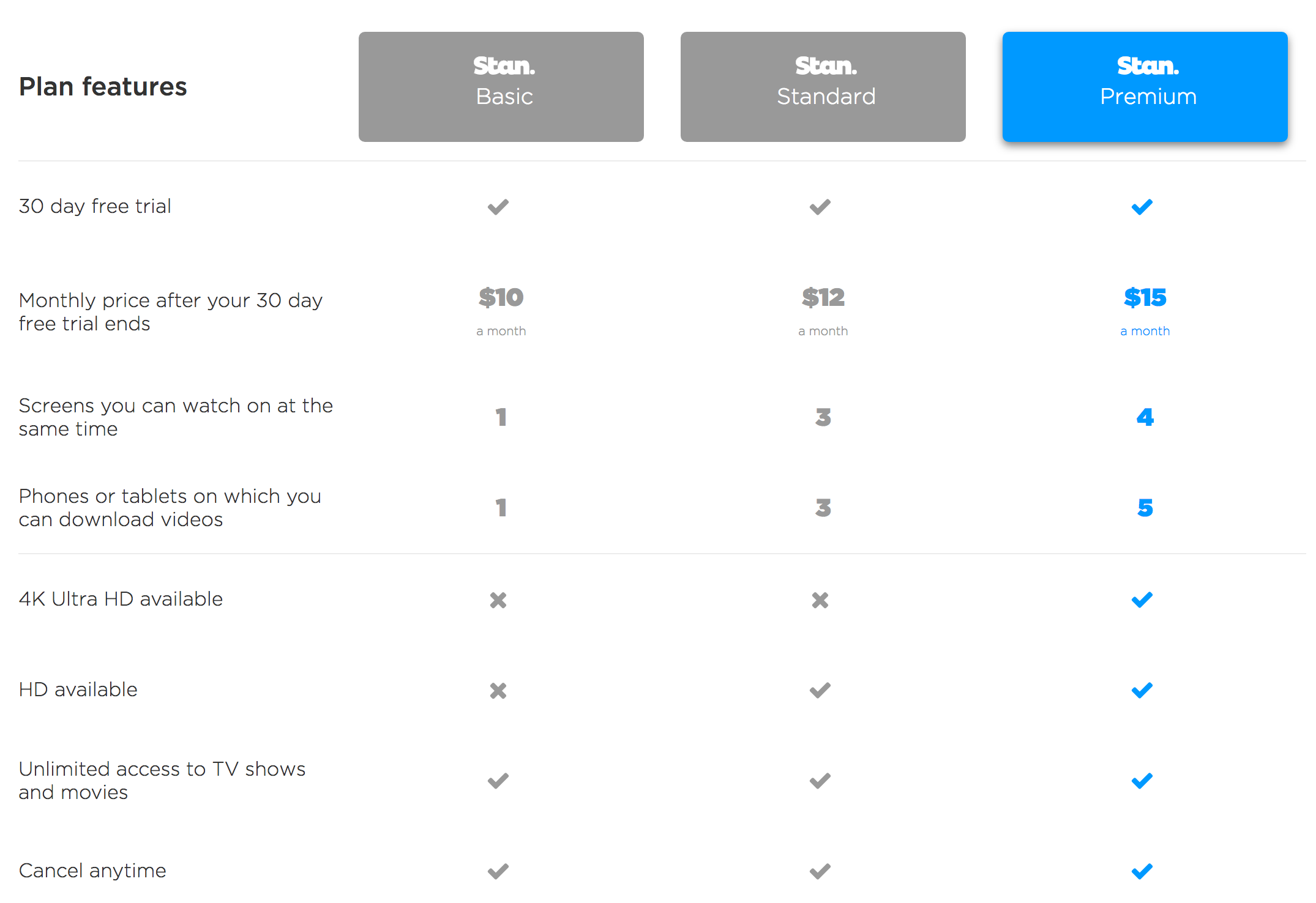Select the Stan Basic plan card
Image resolution: width=1316 pixels, height=903 pixels.
click(501, 87)
